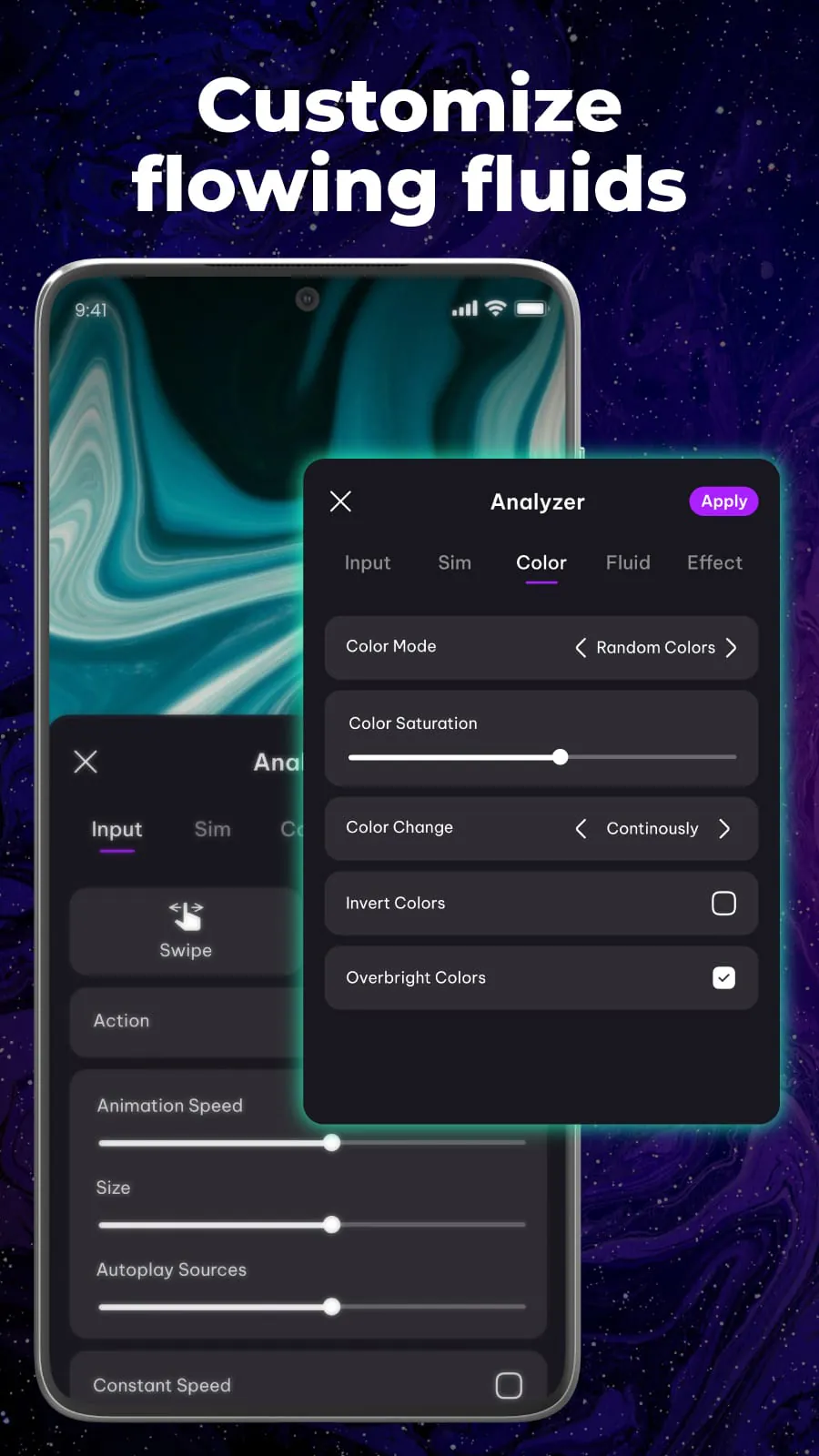Select previous Color Change option
819x1456 pixels.
(581, 829)
